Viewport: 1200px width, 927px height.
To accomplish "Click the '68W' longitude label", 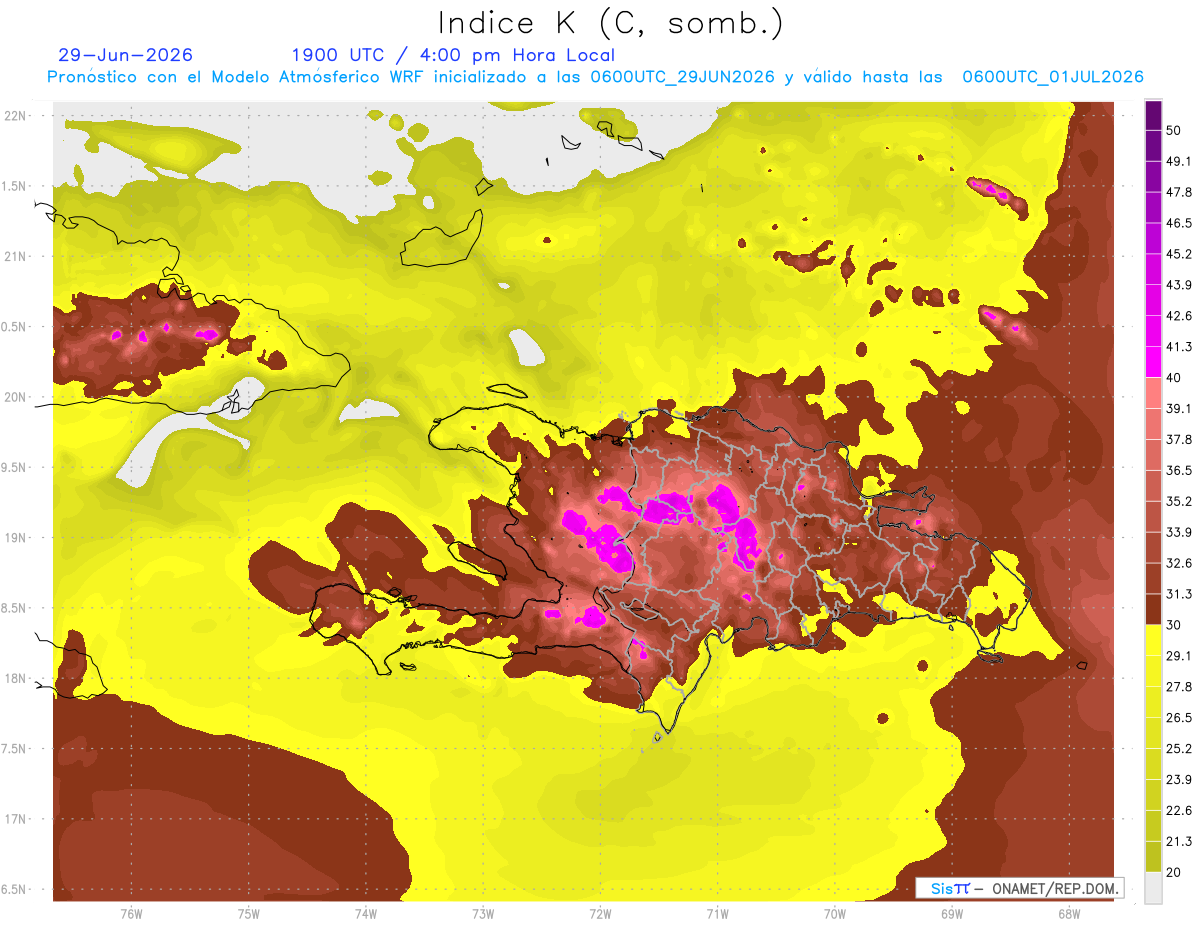I will 1069,914.
